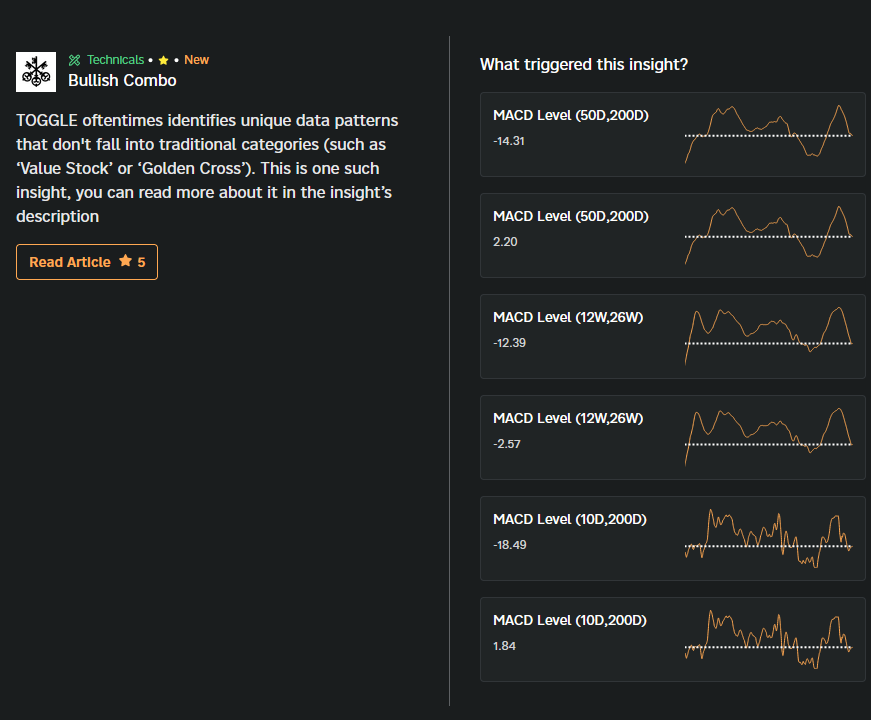Click the star icon inside Read Article
This screenshot has width=871, height=720.
(125, 261)
